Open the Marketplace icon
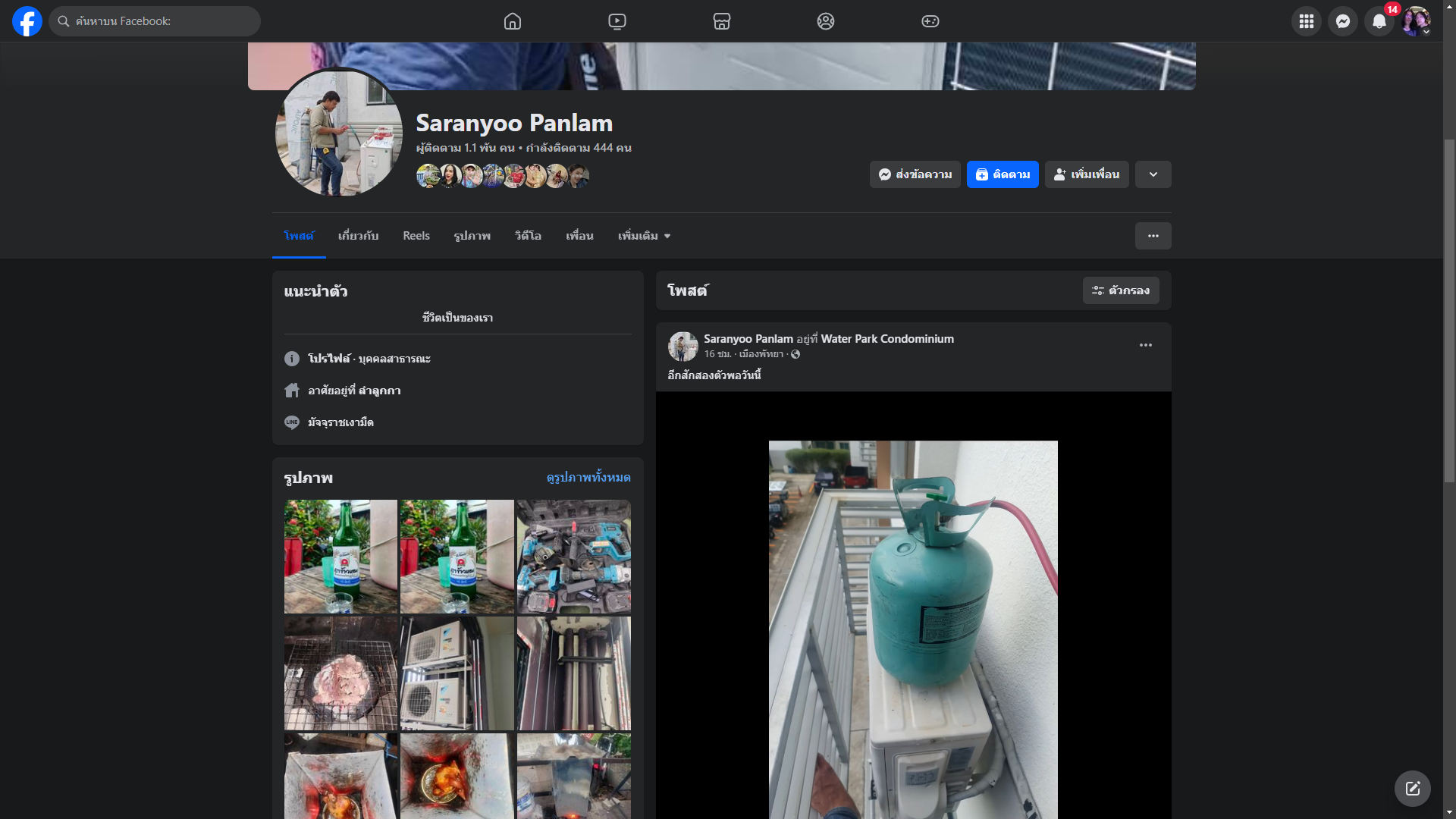Viewport: 1456px width, 819px height. [x=722, y=21]
